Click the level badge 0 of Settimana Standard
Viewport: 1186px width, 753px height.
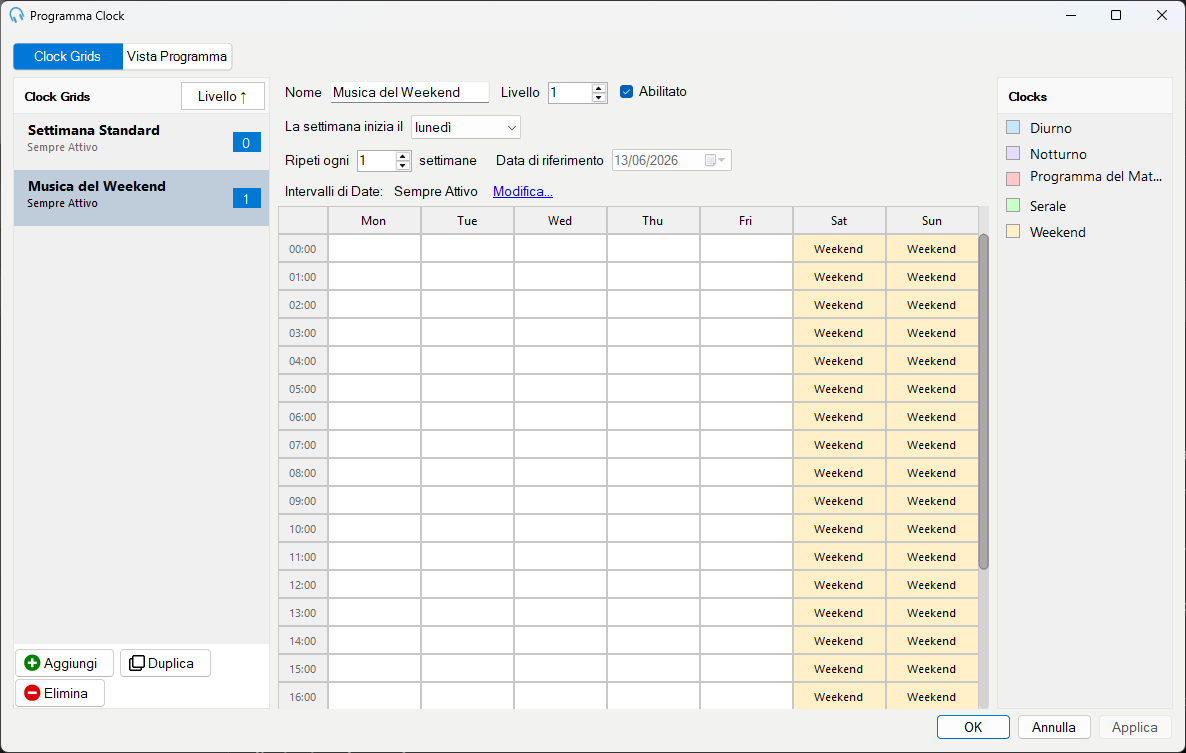click(247, 143)
